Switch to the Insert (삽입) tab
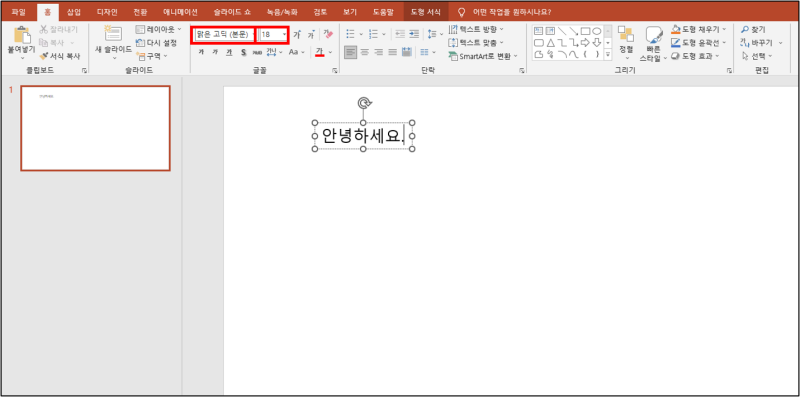 pyautogui.click(x=74, y=11)
